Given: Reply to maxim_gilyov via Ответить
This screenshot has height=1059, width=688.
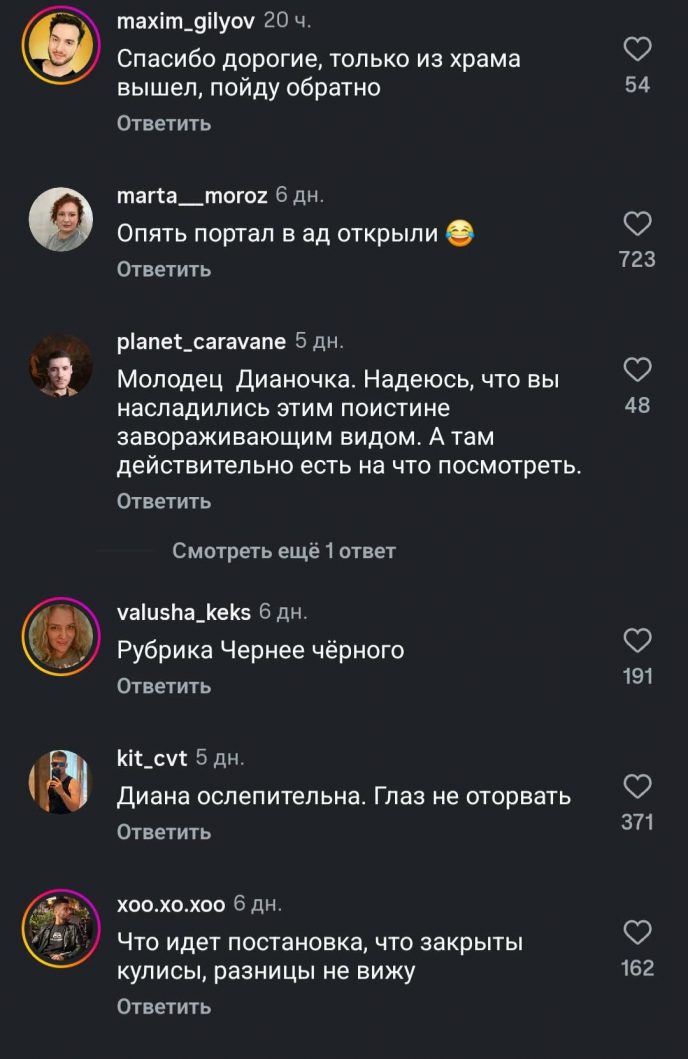Looking at the screenshot, I should [164, 123].
